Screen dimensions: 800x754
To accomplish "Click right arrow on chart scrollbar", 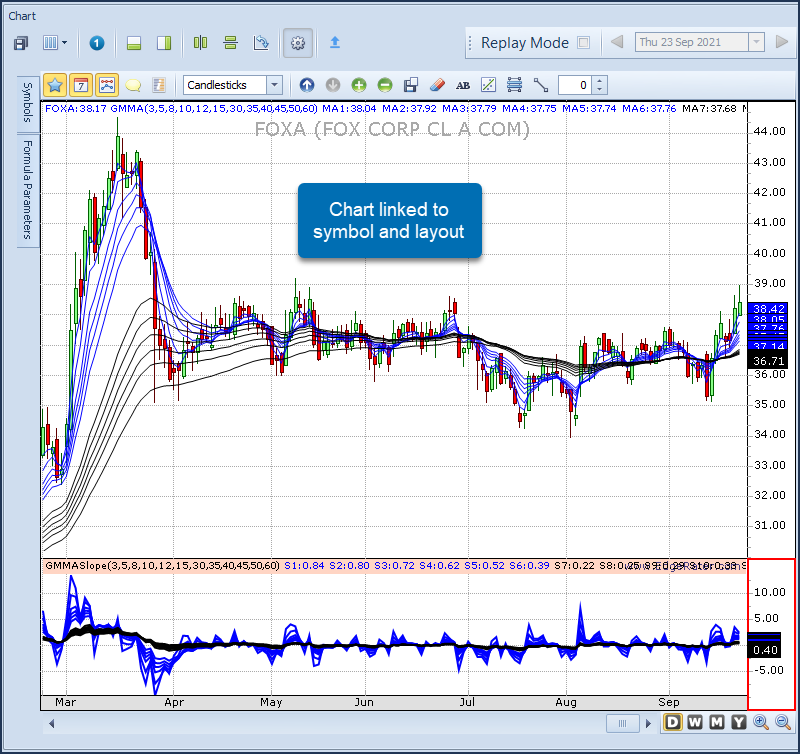I will point(648,723).
